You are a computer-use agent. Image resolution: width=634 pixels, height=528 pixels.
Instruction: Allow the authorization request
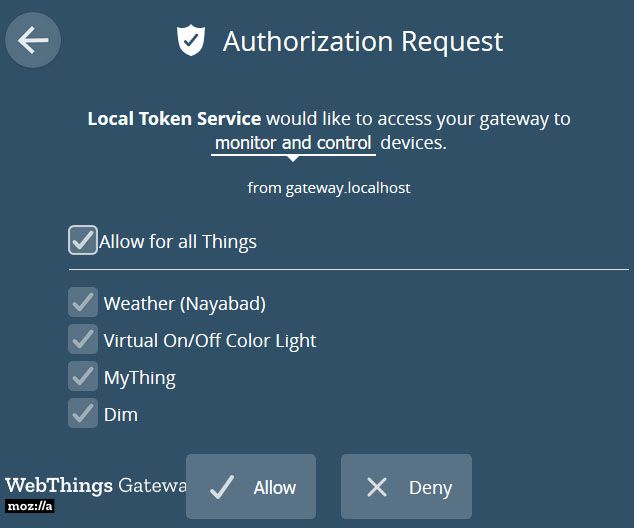(x=251, y=486)
